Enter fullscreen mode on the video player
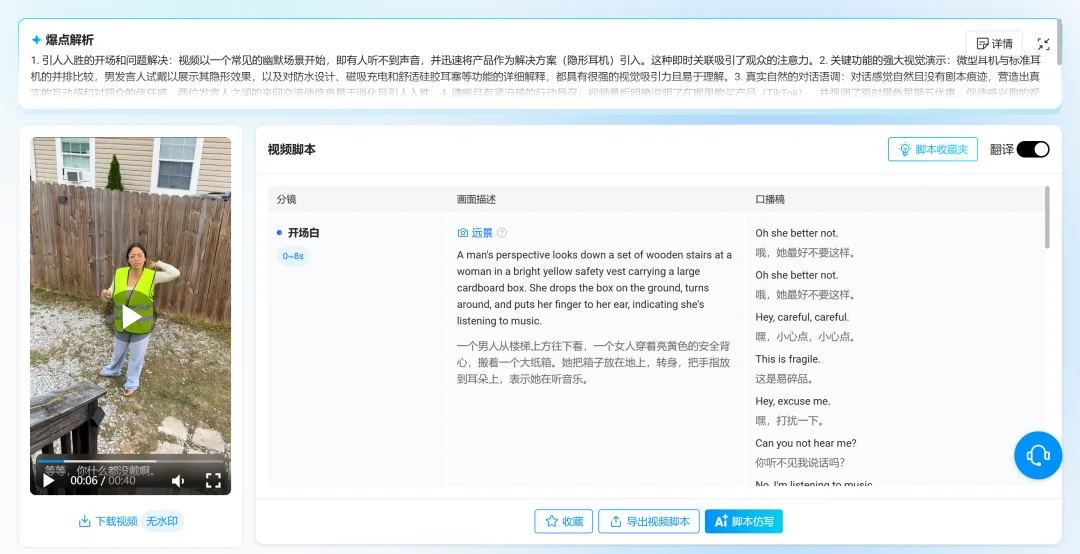Screen dimensions: 1080x554 [213, 481]
